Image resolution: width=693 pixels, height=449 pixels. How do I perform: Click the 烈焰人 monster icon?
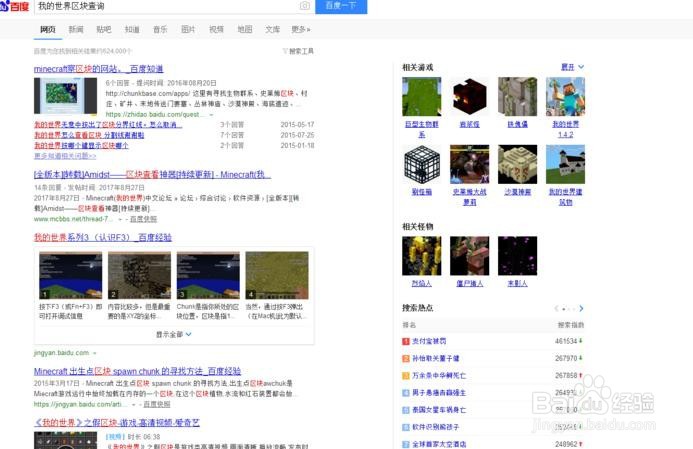click(x=422, y=256)
